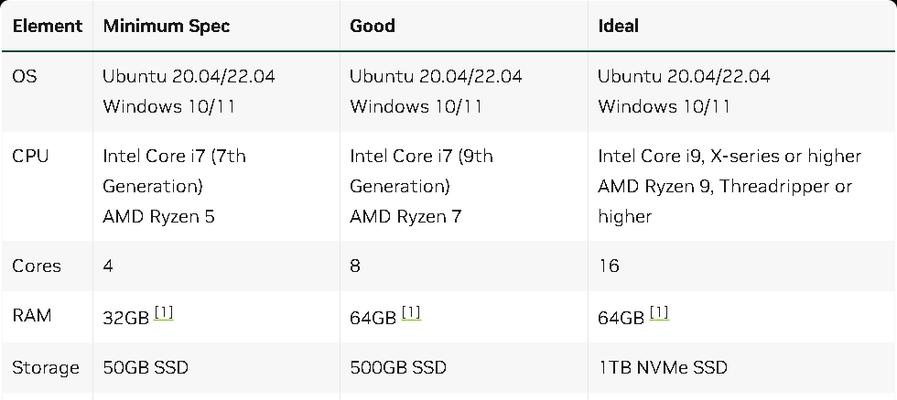
Task: Click the Ideal column header
Action: coord(618,26)
